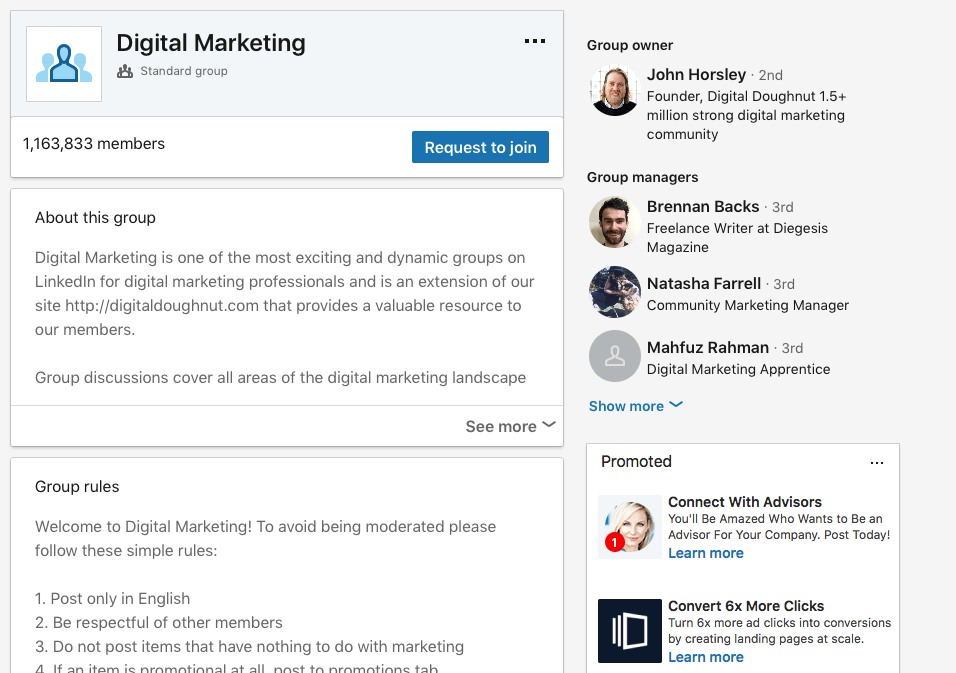956x673 pixels.
Task: Click 'Community Marketing Manager' text
Action: pyautogui.click(x=747, y=305)
